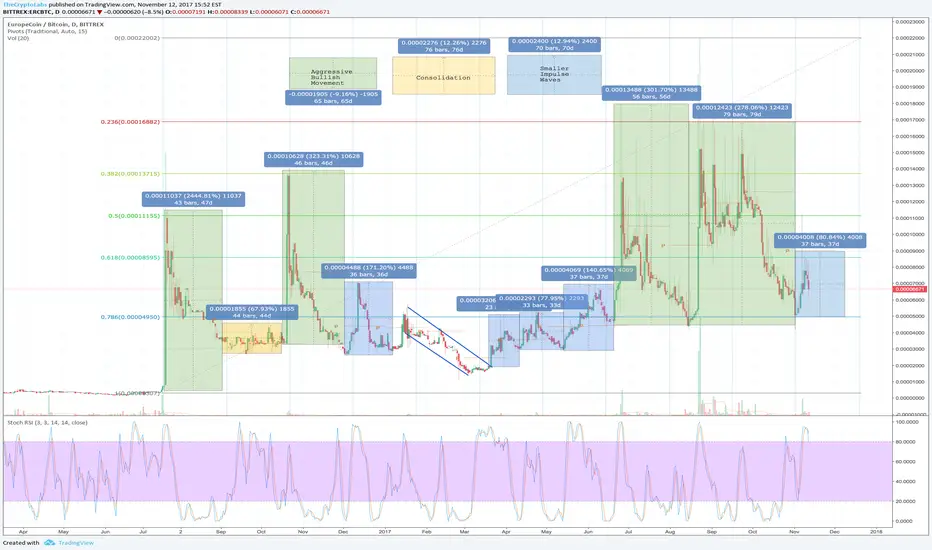
Task: Click the '0.5(0.00011155)' Fibonacci level label
Action: [134, 216]
